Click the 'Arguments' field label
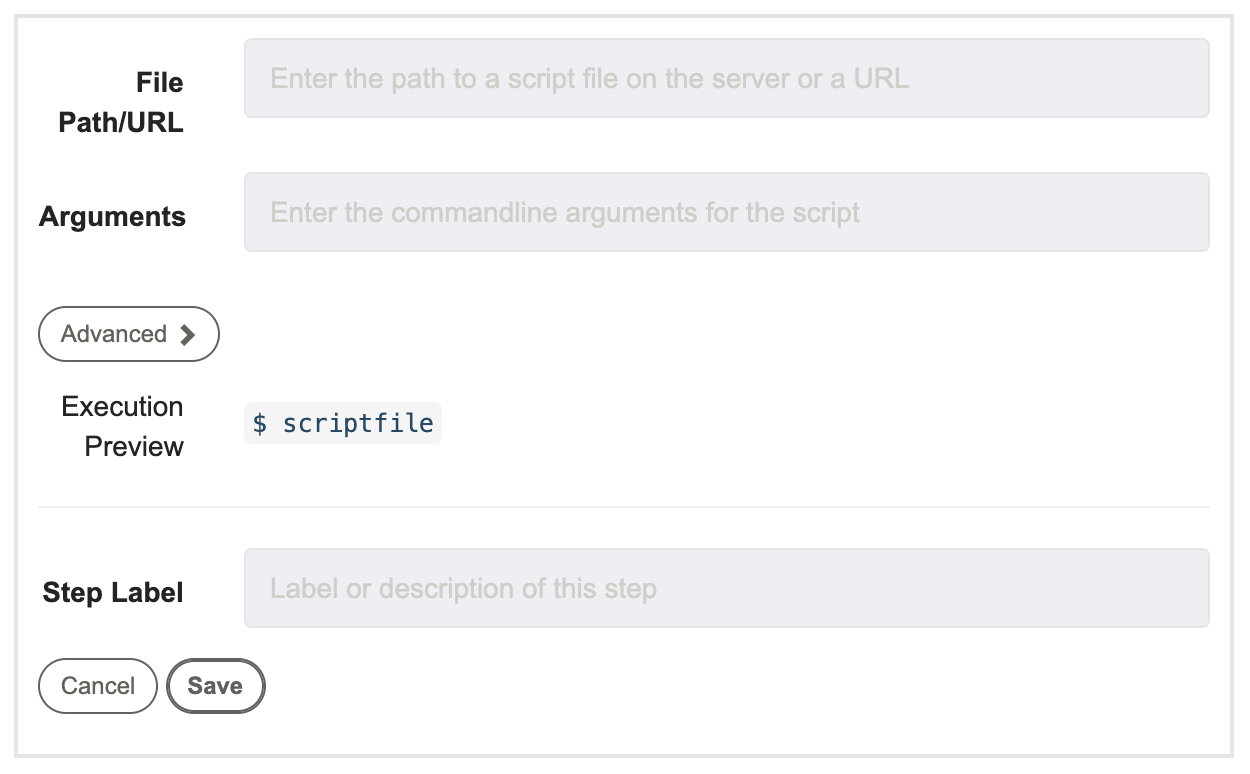This screenshot has height=774, width=1250. click(x=112, y=217)
